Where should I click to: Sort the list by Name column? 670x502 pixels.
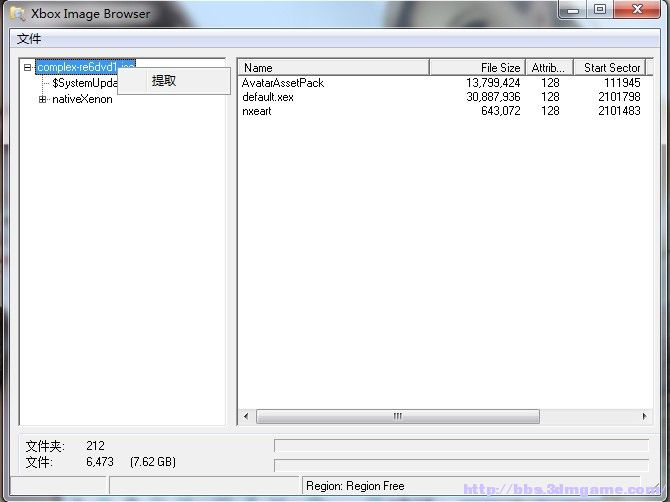point(333,68)
